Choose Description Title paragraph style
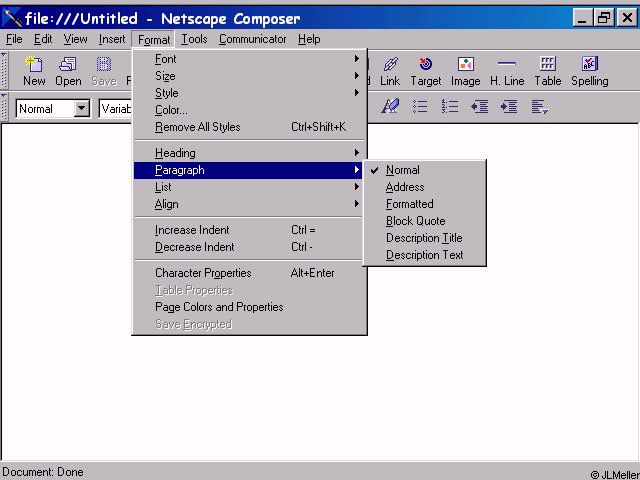 click(424, 238)
